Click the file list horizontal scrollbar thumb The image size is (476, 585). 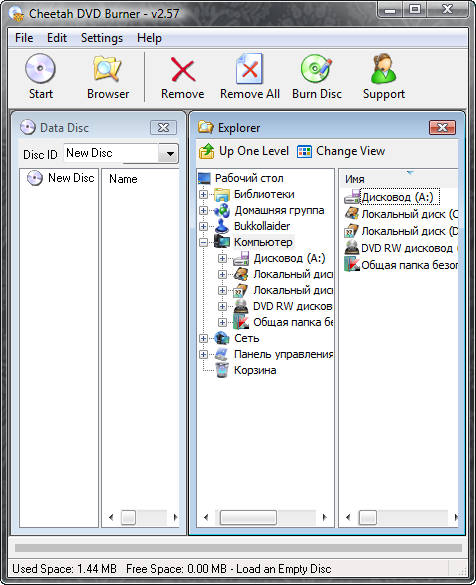[x=367, y=517]
